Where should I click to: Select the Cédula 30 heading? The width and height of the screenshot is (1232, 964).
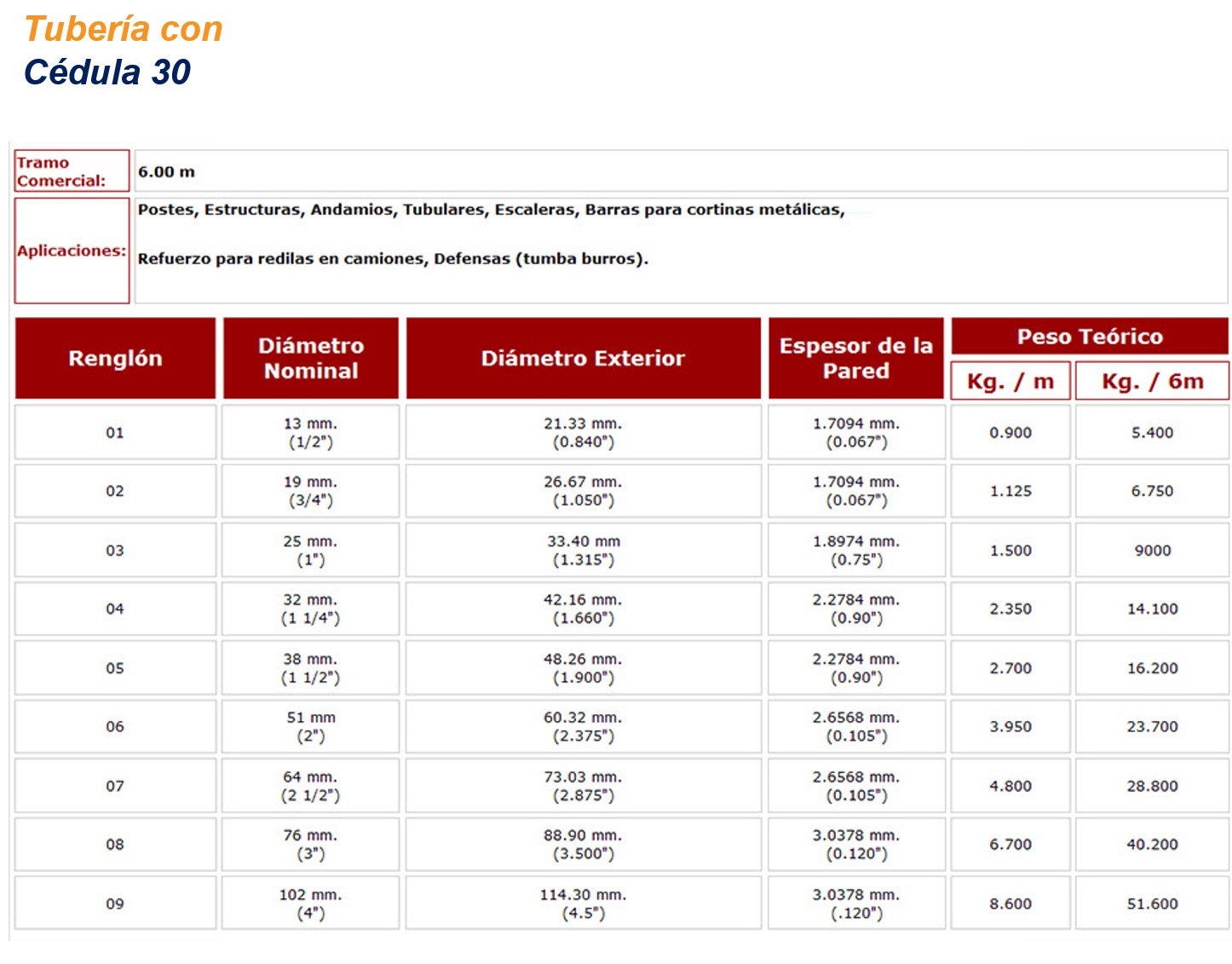point(107,72)
